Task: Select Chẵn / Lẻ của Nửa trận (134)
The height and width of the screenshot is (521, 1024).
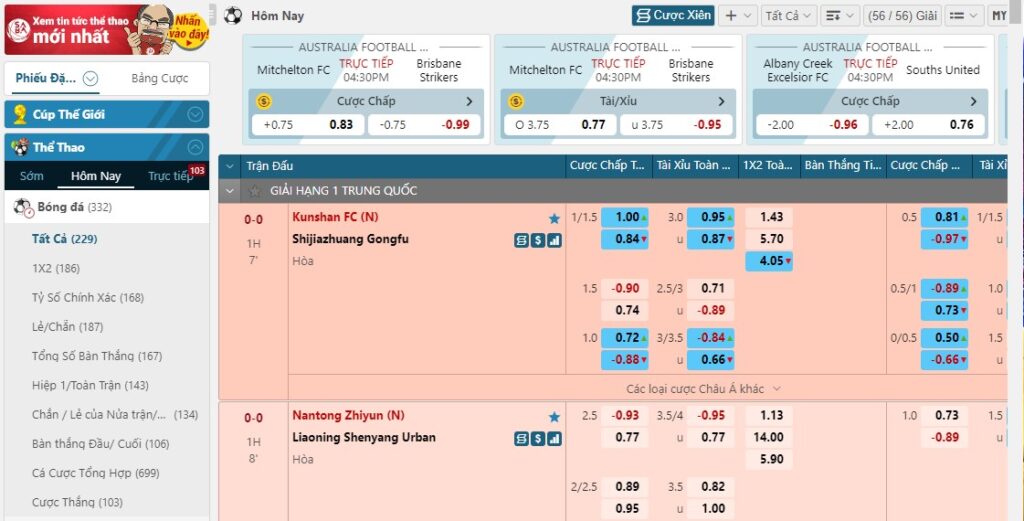Action: click(x=115, y=415)
